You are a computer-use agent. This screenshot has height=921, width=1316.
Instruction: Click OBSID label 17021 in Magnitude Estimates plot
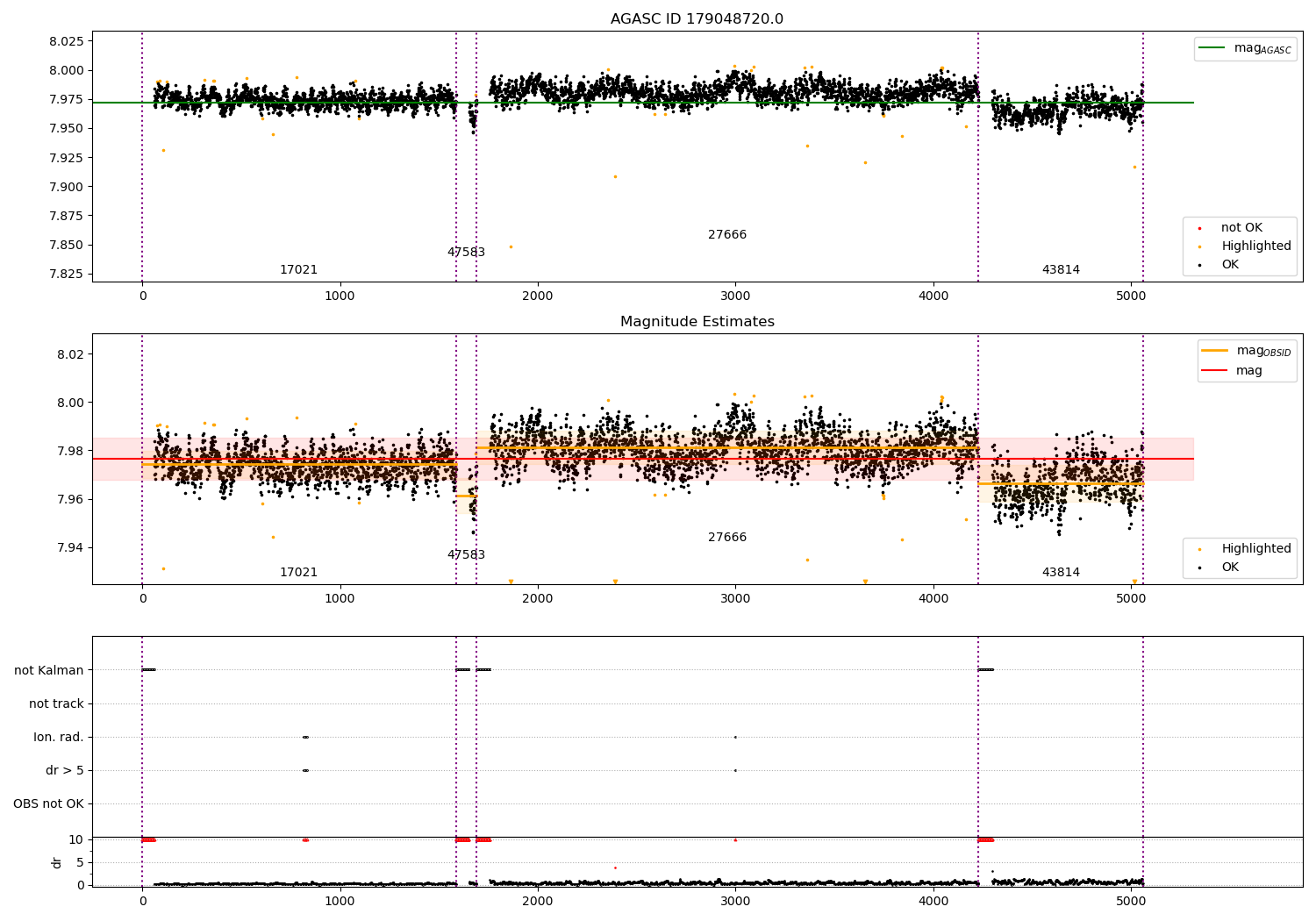(x=298, y=573)
